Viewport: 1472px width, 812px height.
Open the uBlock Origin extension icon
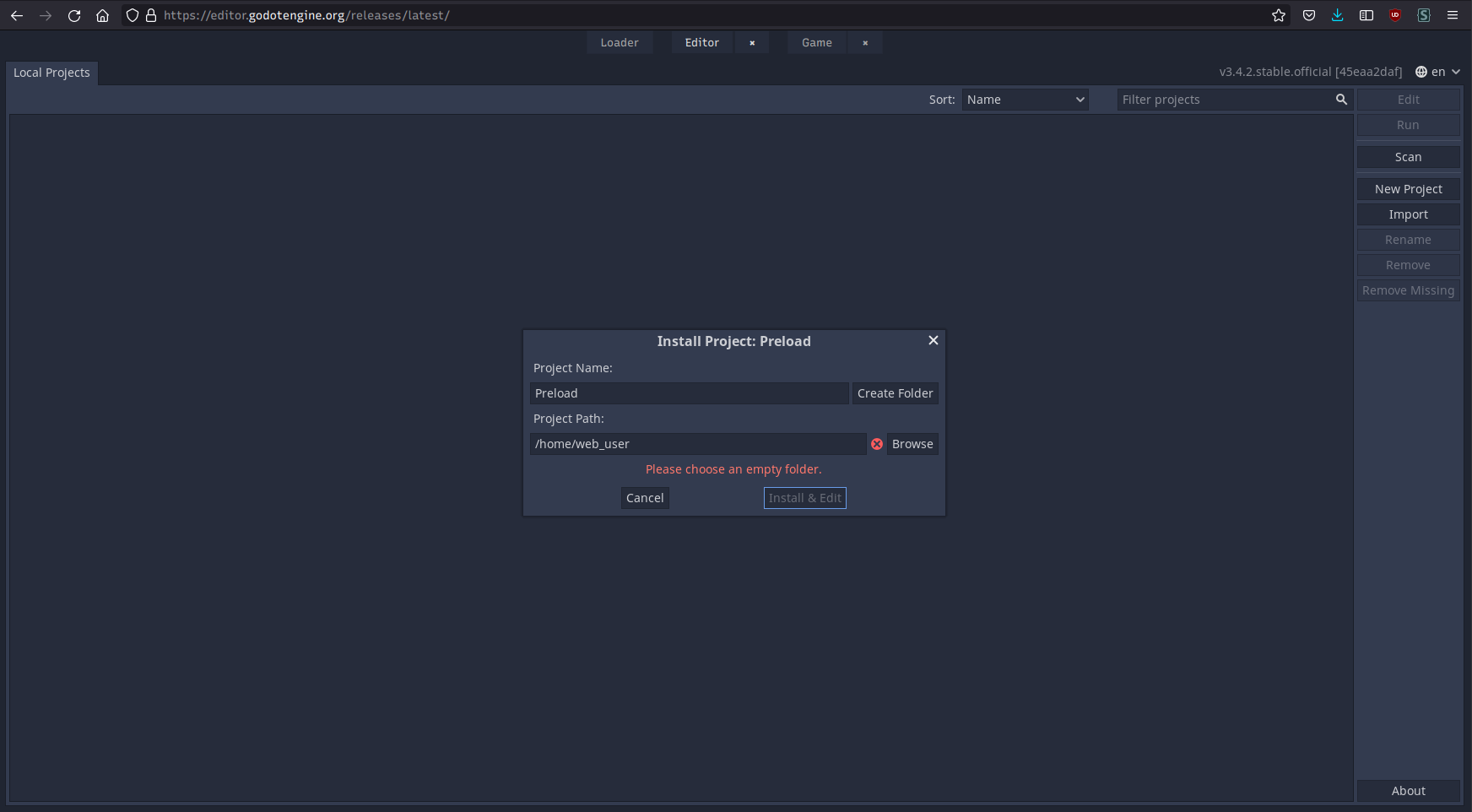tap(1395, 15)
